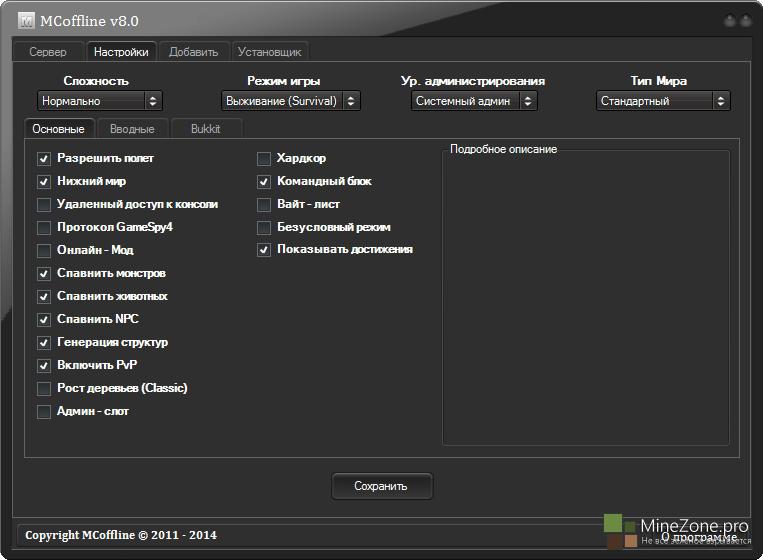The image size is (763, 560).
Task: Switch to the Вводные sub-tab
Action: tap(132, 129)
